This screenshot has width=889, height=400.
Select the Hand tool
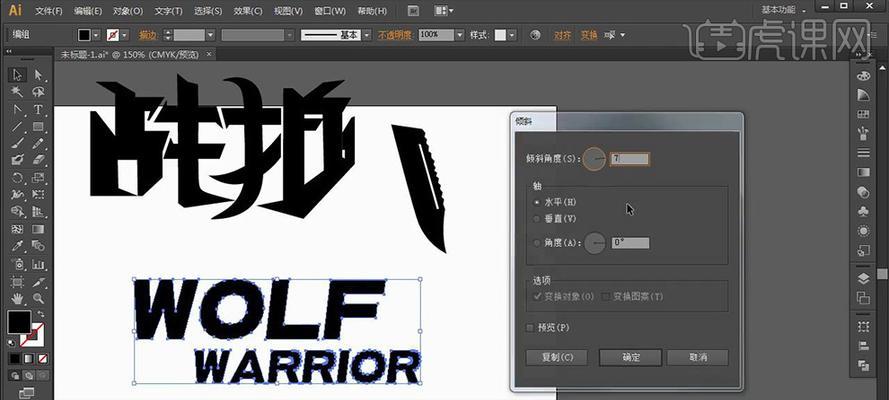point(18,298)
